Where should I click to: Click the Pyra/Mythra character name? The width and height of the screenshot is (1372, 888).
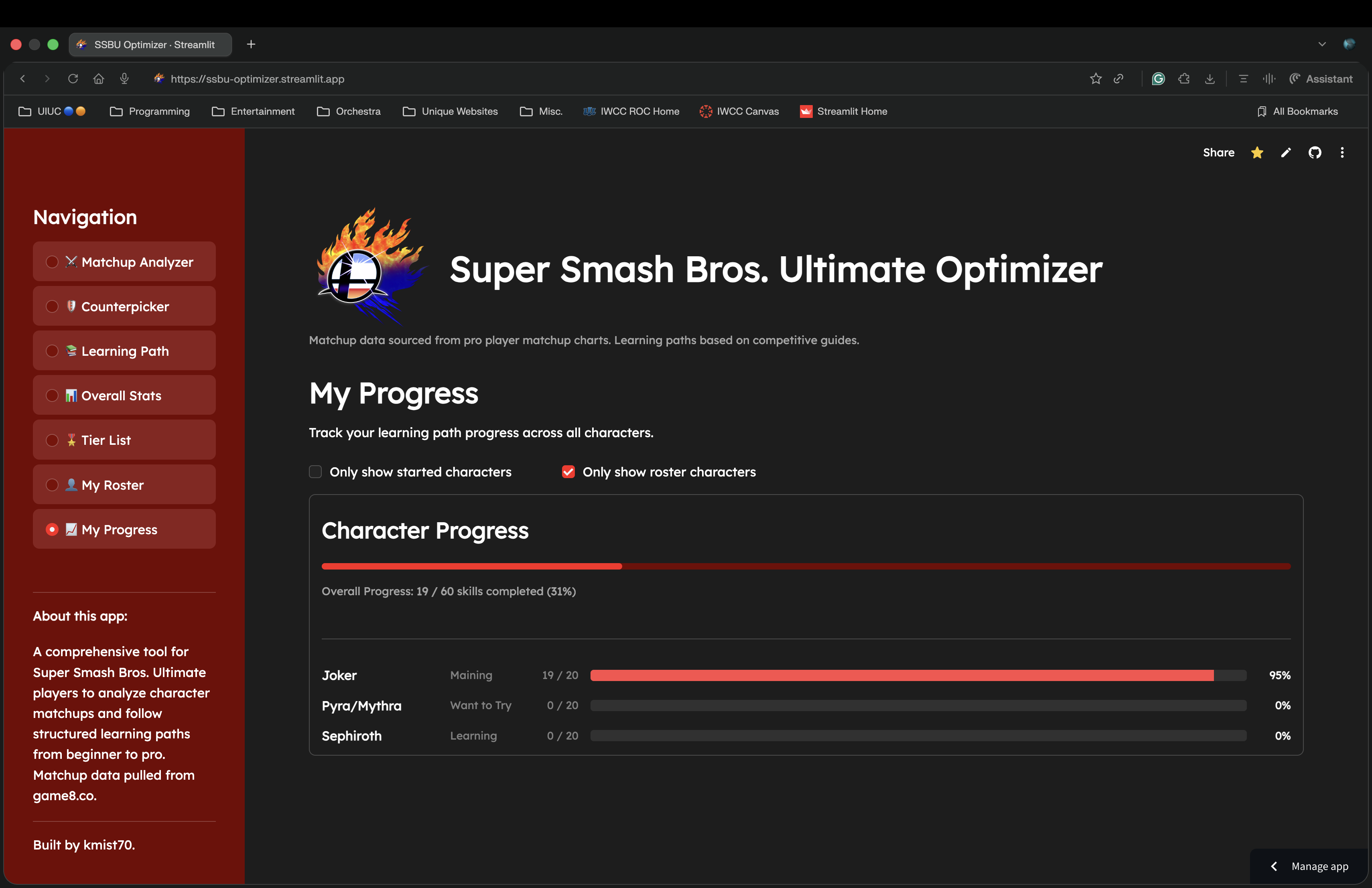pos(361,706)
